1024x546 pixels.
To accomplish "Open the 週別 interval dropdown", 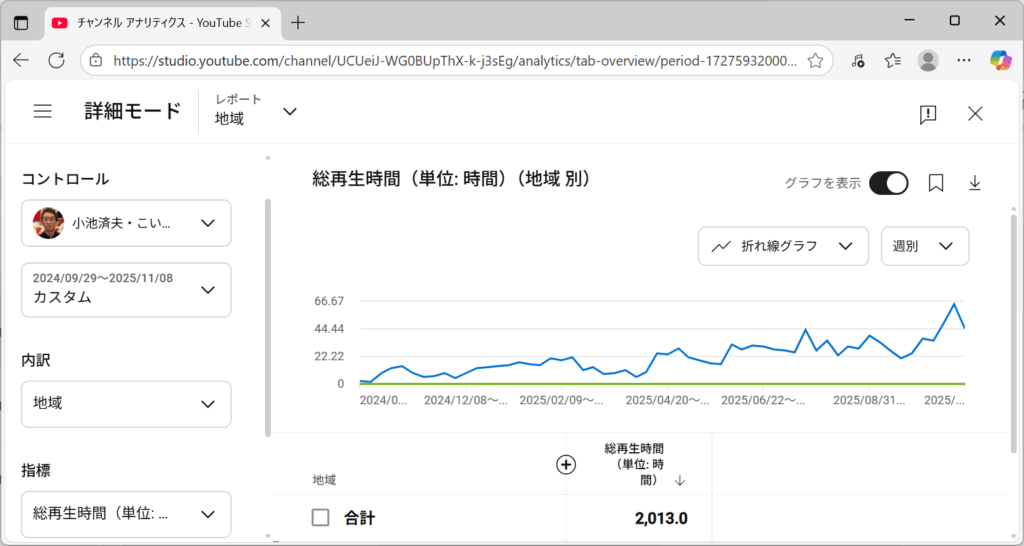I will pyautogui.click(x=924, y=246).
